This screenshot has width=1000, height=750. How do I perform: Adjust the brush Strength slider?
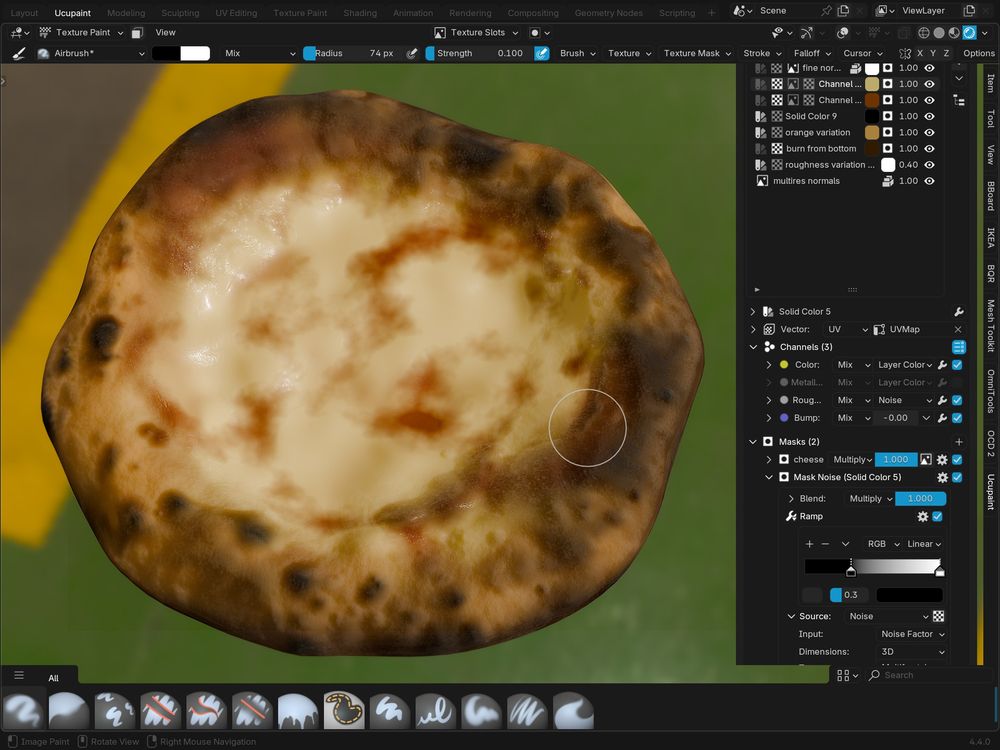[476, 54]
